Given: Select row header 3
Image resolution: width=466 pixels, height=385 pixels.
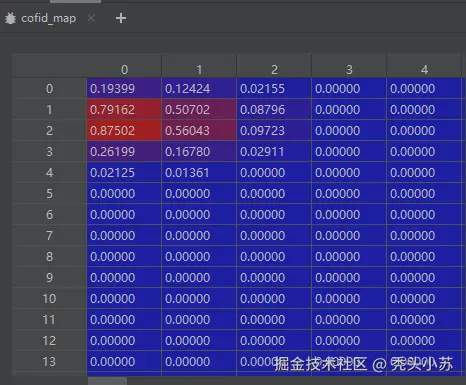Looking at the screenshot, I should pos(49,152).
